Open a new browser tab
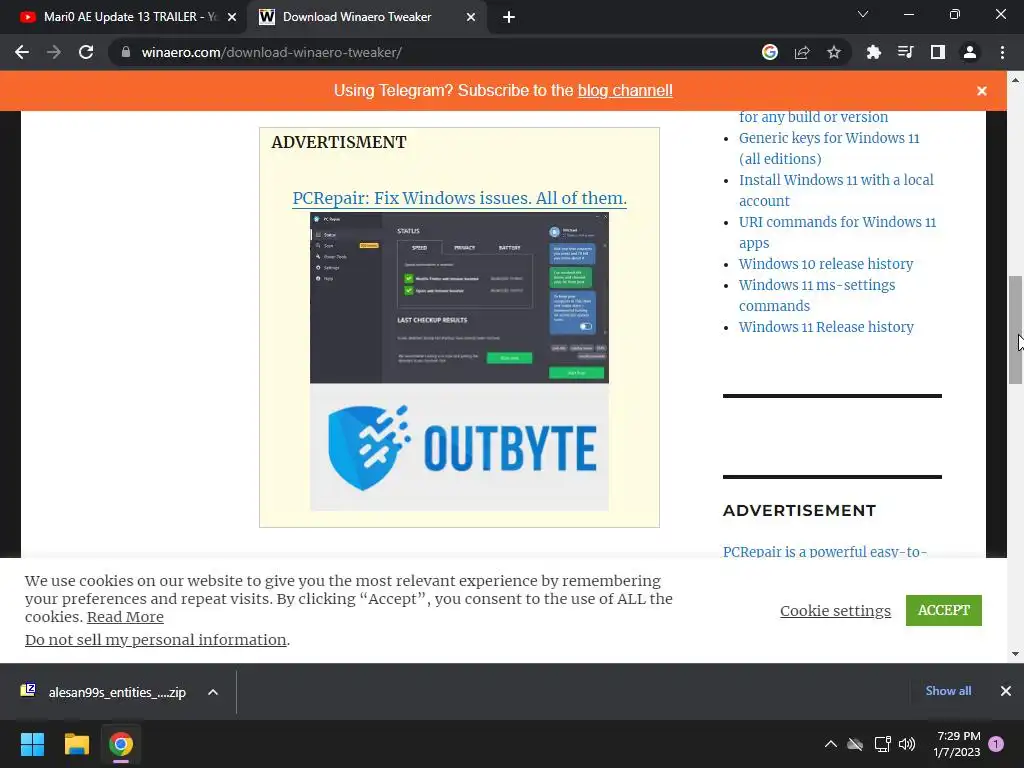The height and width of the screenshot is (768, 1024). click(x=509, y=17)
